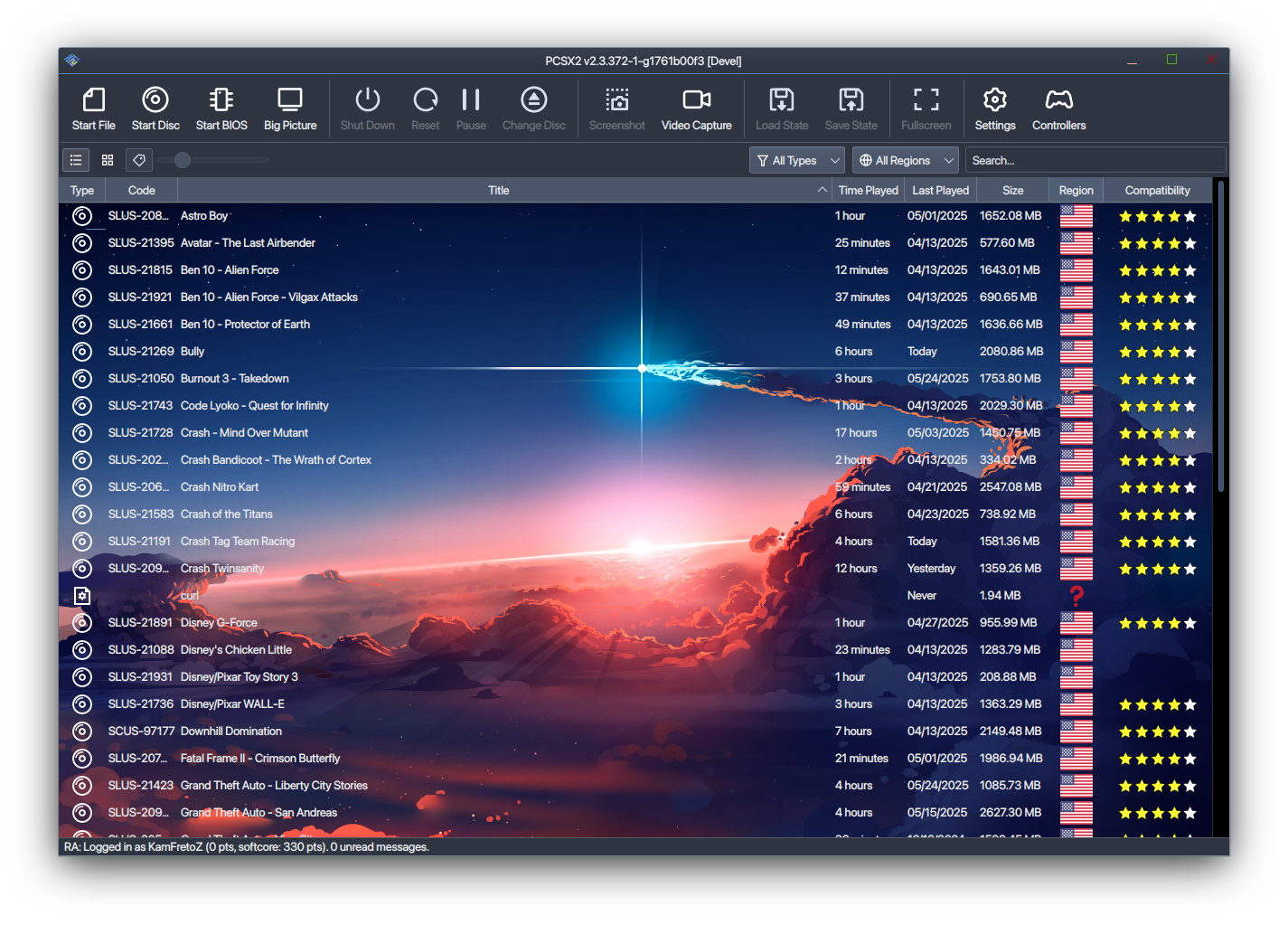Click the game Search field
The image size is (1288, 925).
[x=1095, y=160]
